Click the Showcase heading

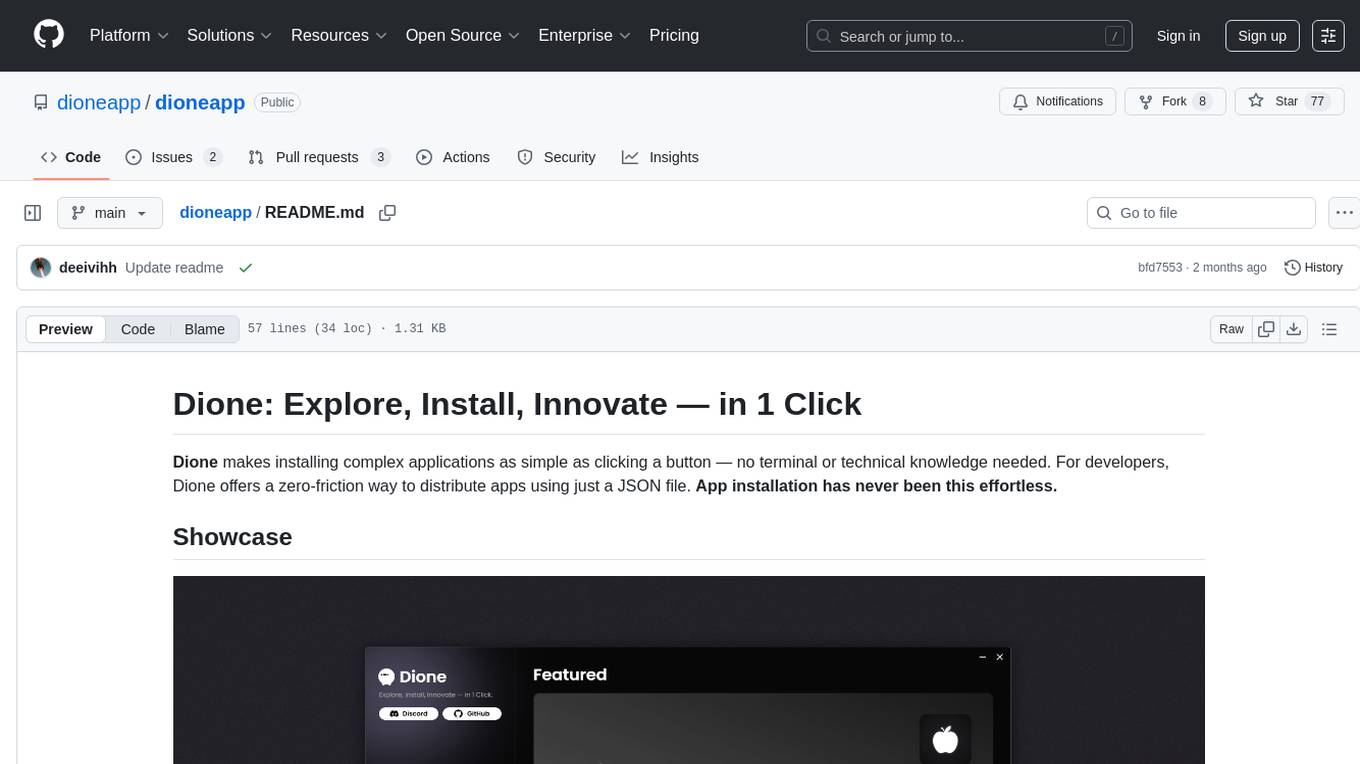tap(232, 537)
